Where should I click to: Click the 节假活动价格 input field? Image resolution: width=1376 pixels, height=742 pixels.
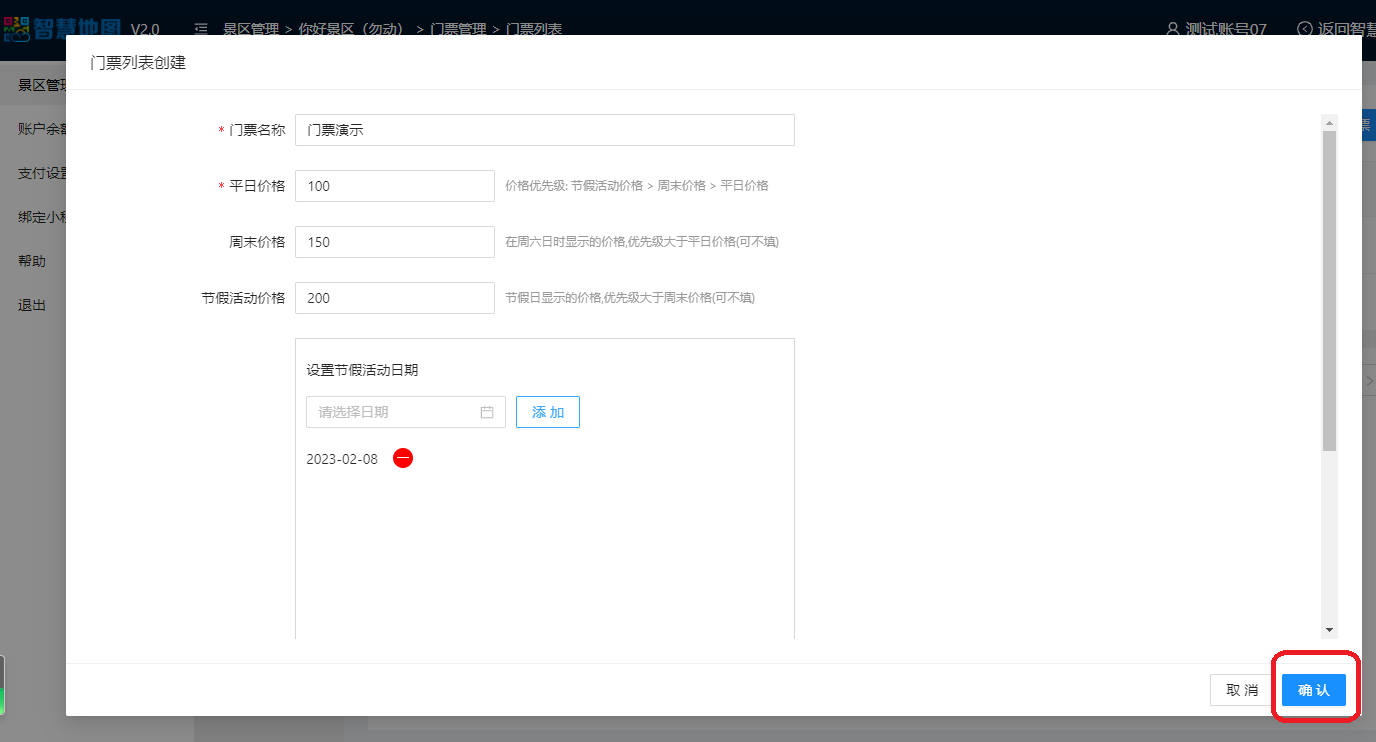point(394,298)
